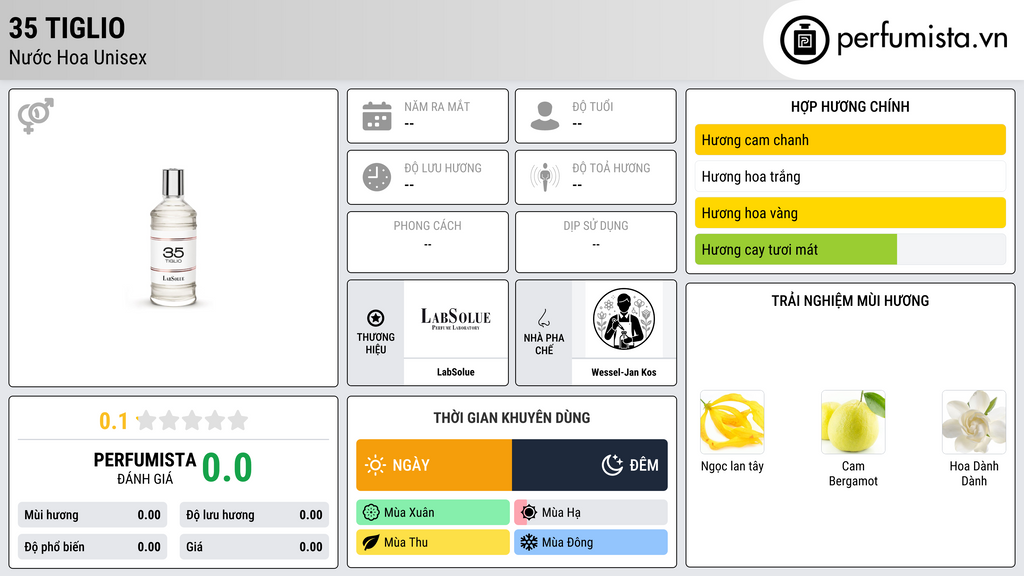Click the perfumista.vn perfume bottle logo icon
Viewport: 1024px width, 576px height.
[x=804, y=40]
